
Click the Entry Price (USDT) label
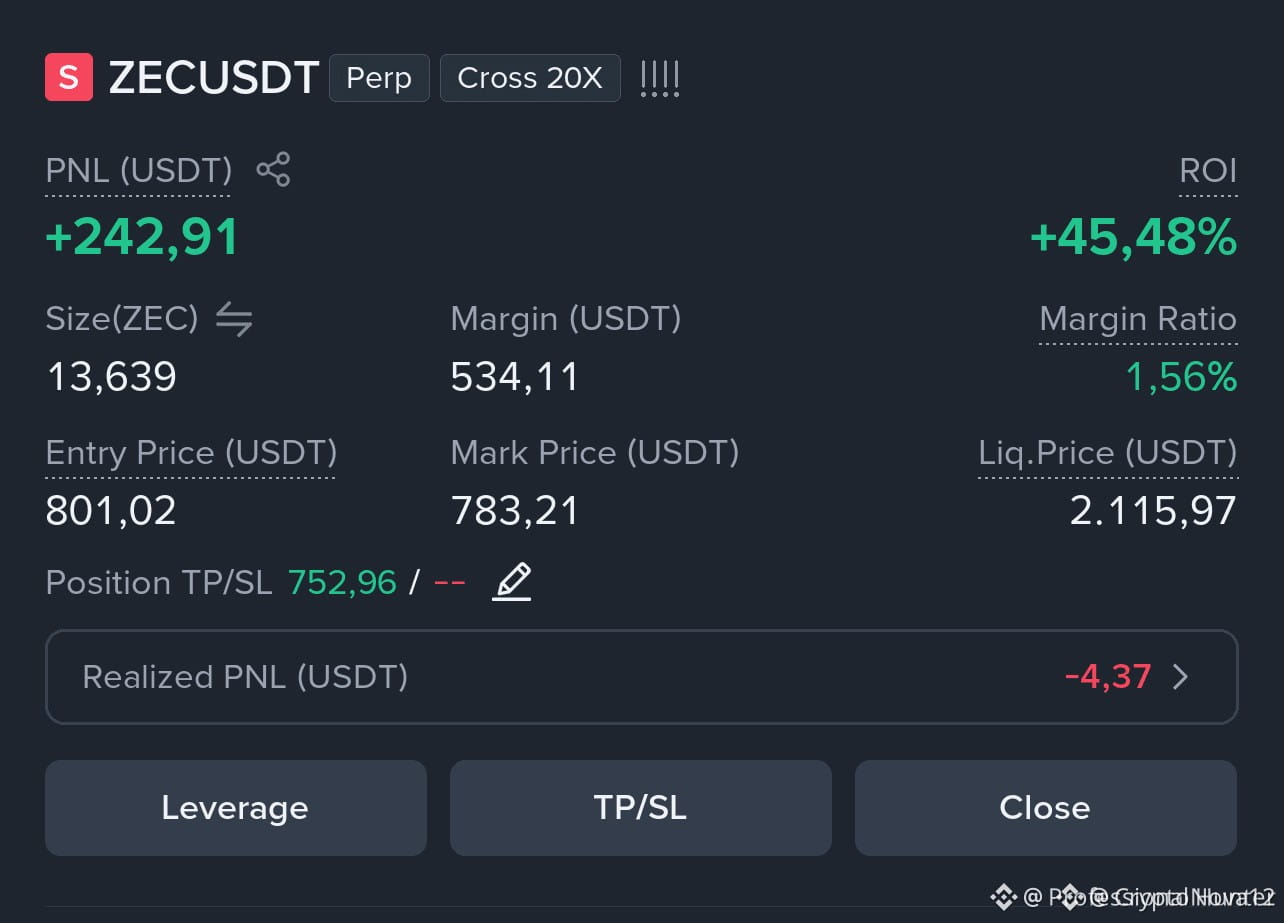191,453
